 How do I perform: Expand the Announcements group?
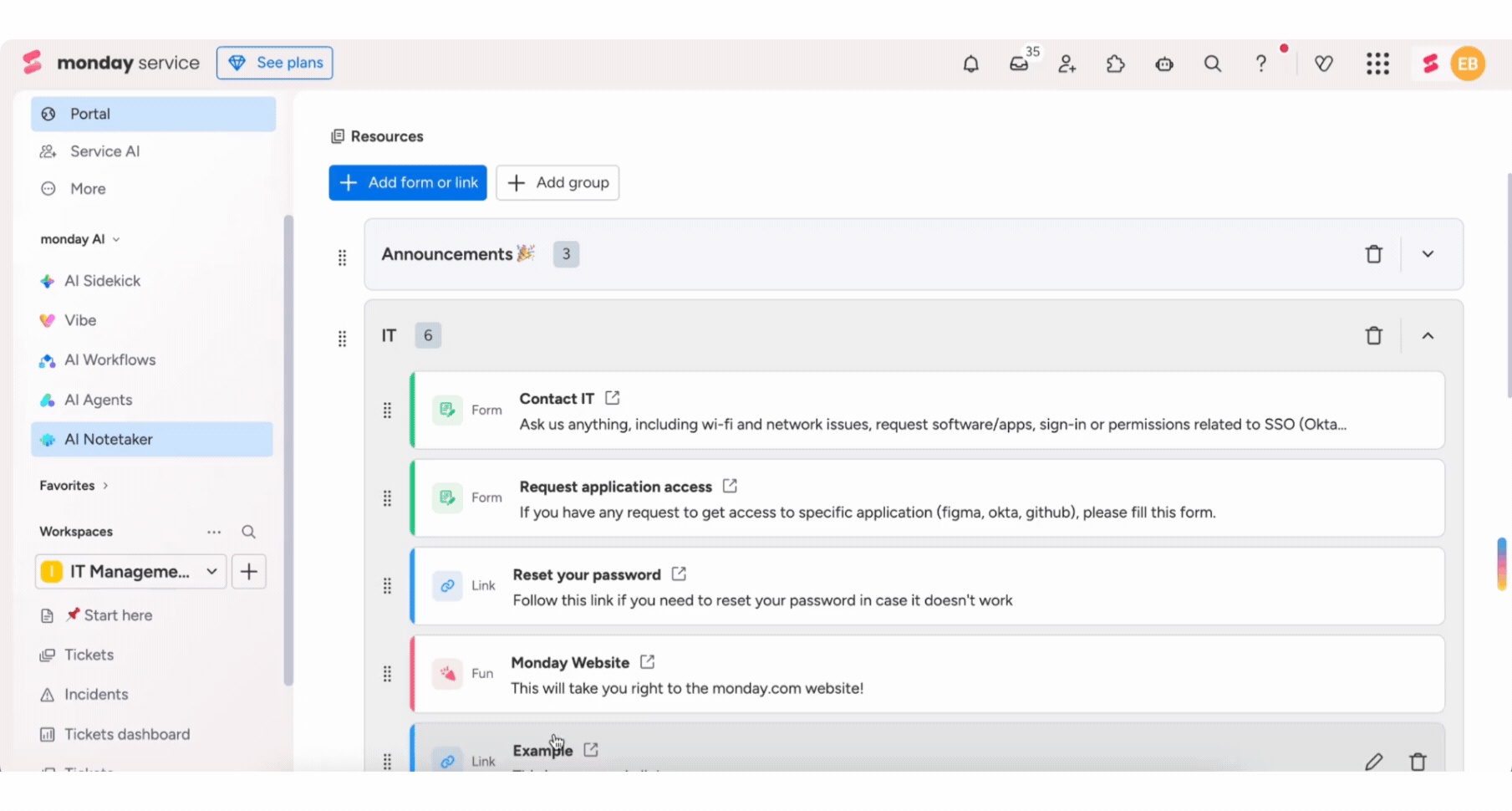point(1428,254)
